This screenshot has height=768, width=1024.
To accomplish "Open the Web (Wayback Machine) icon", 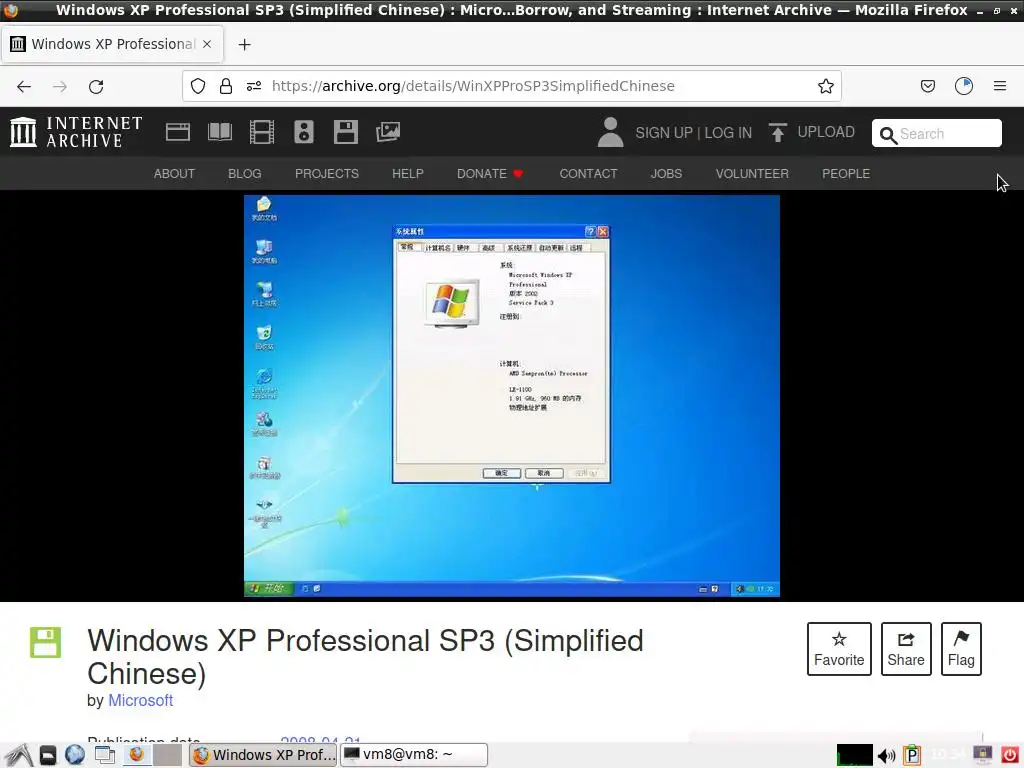I will tap(178, 132).
